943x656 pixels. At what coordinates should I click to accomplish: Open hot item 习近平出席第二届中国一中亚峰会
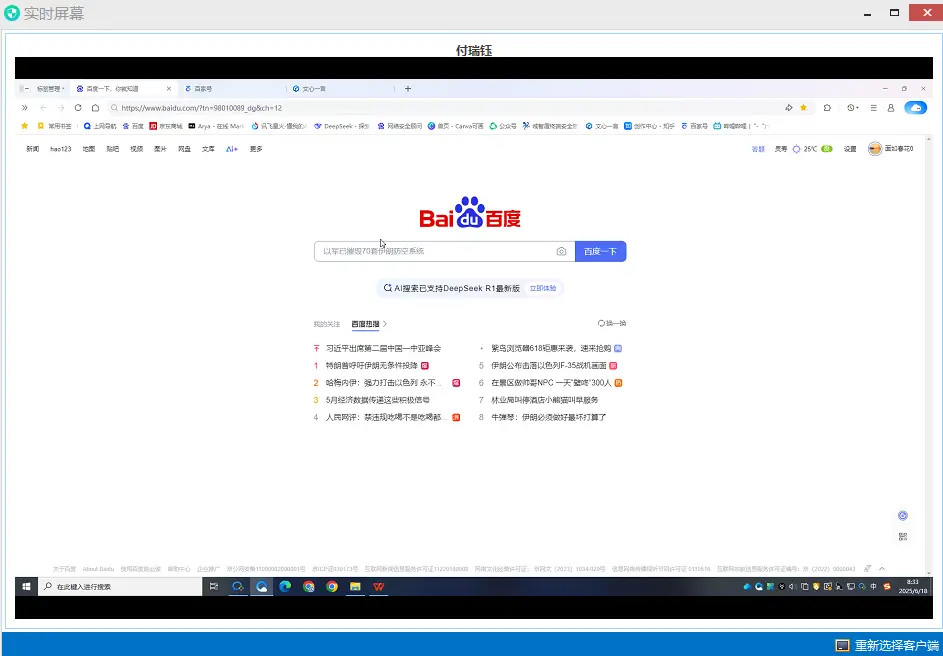coord(383,348)
